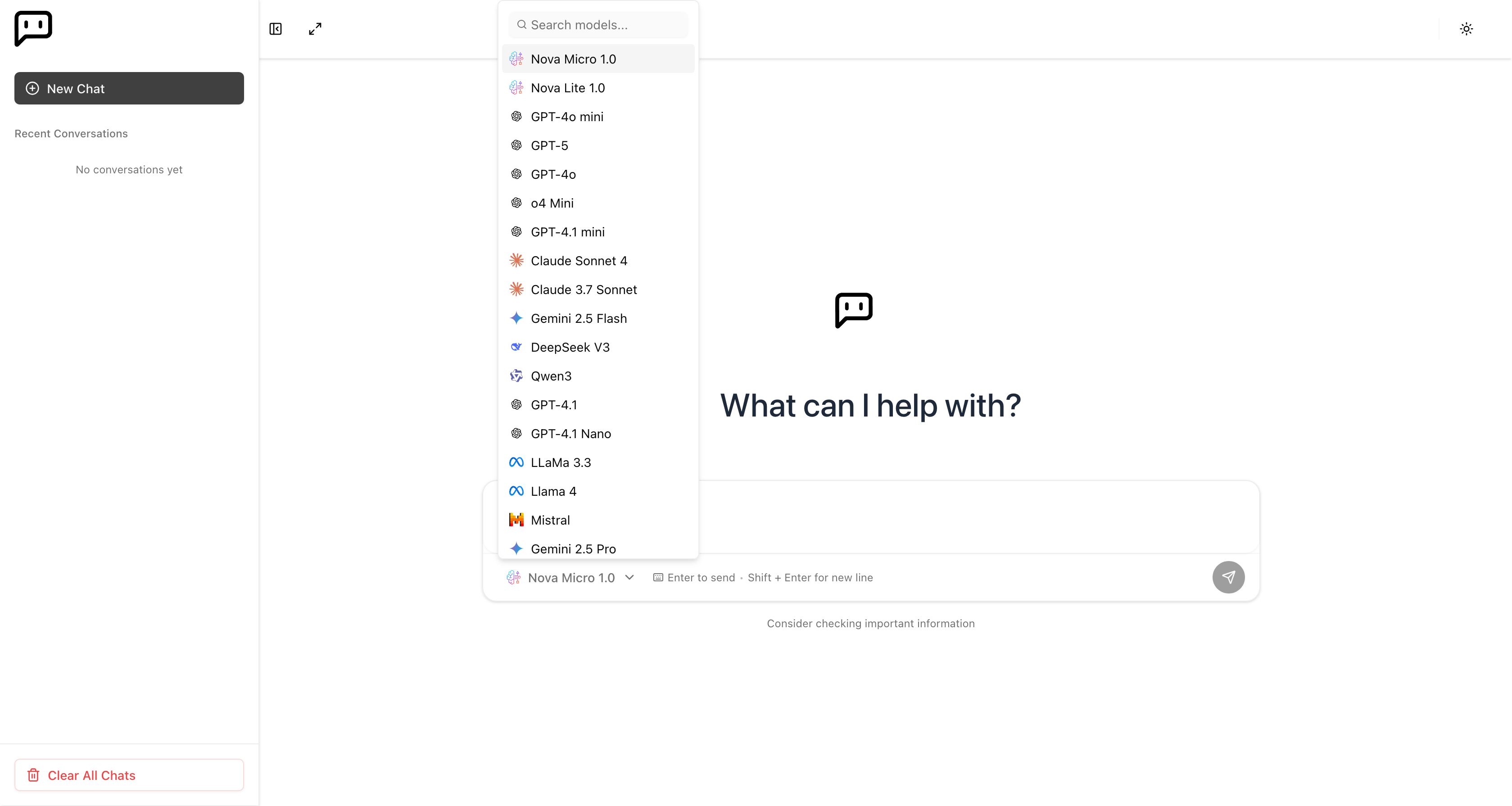This screenshot has width=1512, height=806.
Task: Click the OpenAI icon beside GPT-4.1 Nano
Action: coord(516,433)
